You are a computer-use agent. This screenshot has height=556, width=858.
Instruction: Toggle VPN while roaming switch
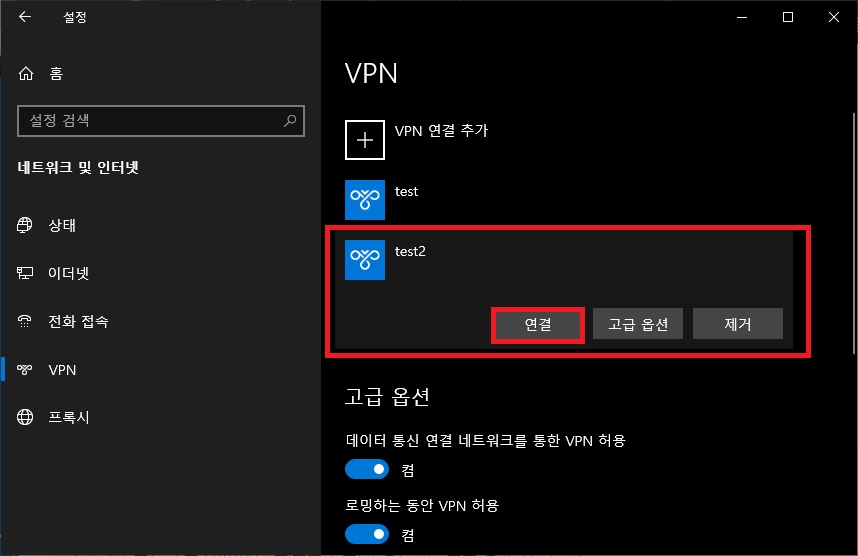[x=367, y=534]
